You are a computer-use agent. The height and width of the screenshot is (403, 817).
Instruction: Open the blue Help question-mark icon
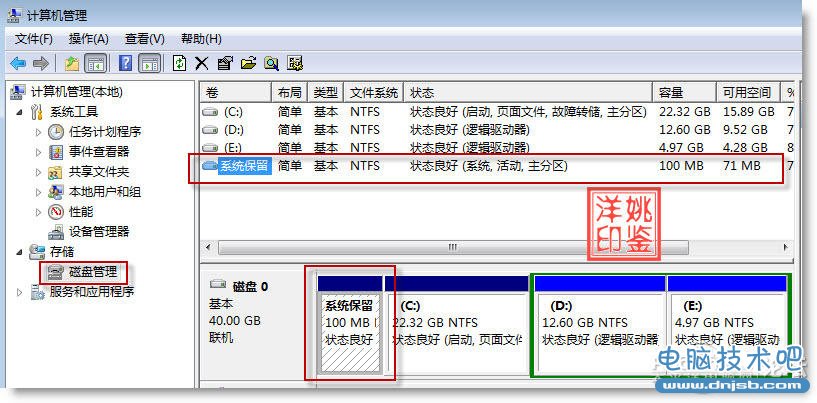(125, 64)
